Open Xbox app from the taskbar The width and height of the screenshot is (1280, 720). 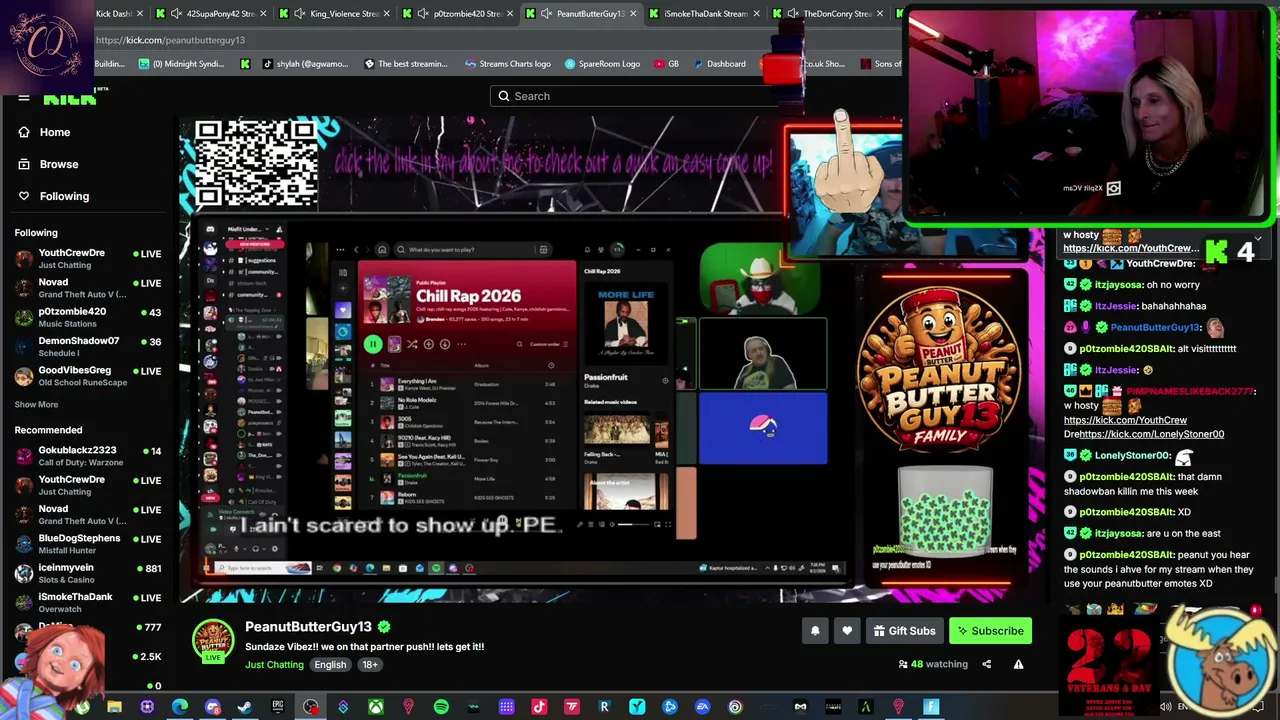point(375,707)
